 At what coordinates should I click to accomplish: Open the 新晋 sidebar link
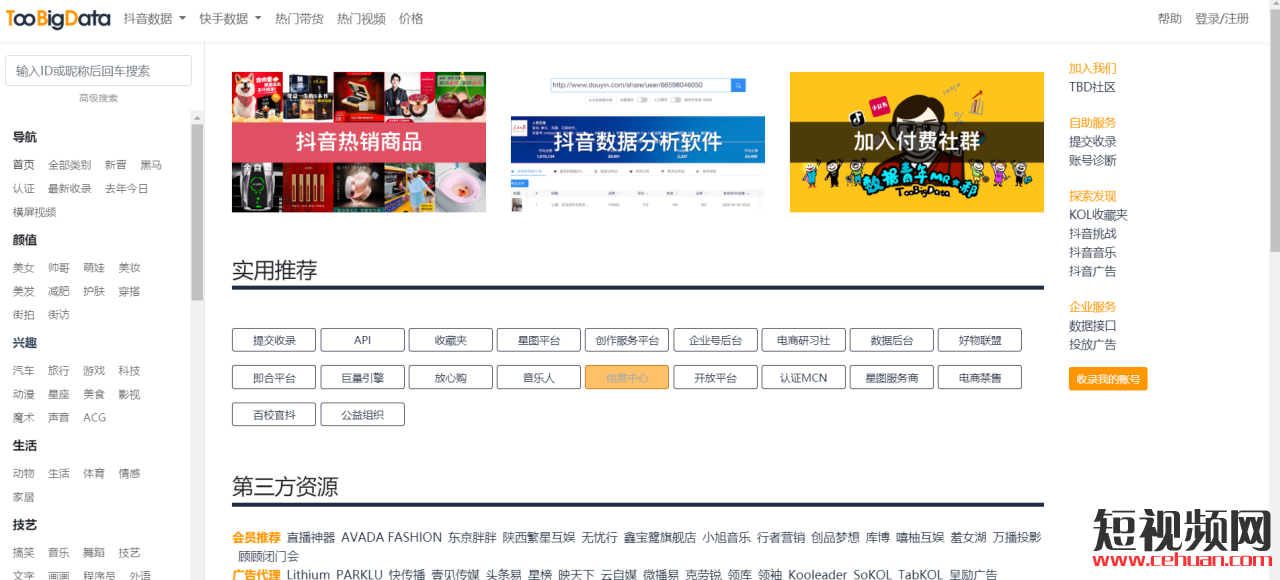click(115, 165)
